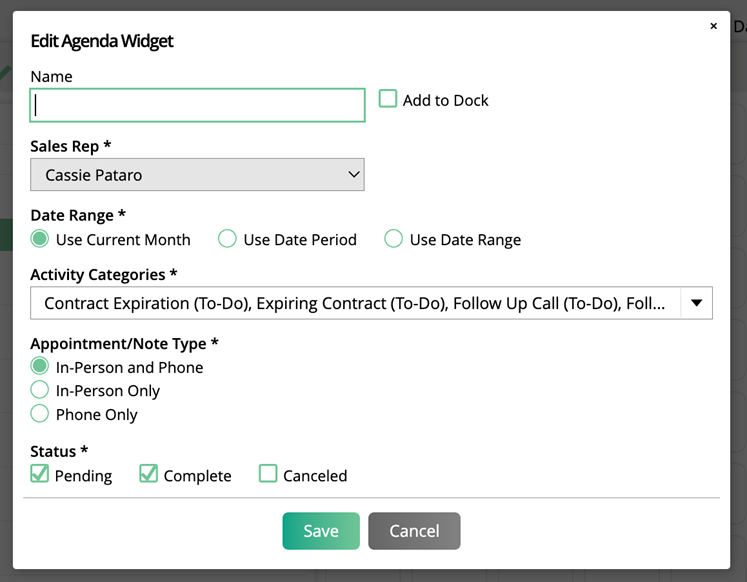The height and width of the screenshot is (582, 747).
Task: Uncheck the Pending status checkbox
Action: pos(40,474)
